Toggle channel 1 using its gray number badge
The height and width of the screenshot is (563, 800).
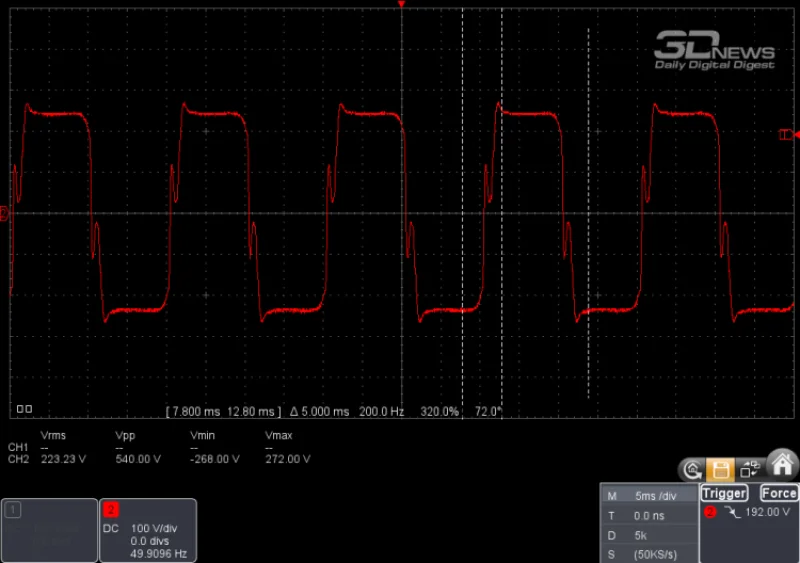pos(13,510)
